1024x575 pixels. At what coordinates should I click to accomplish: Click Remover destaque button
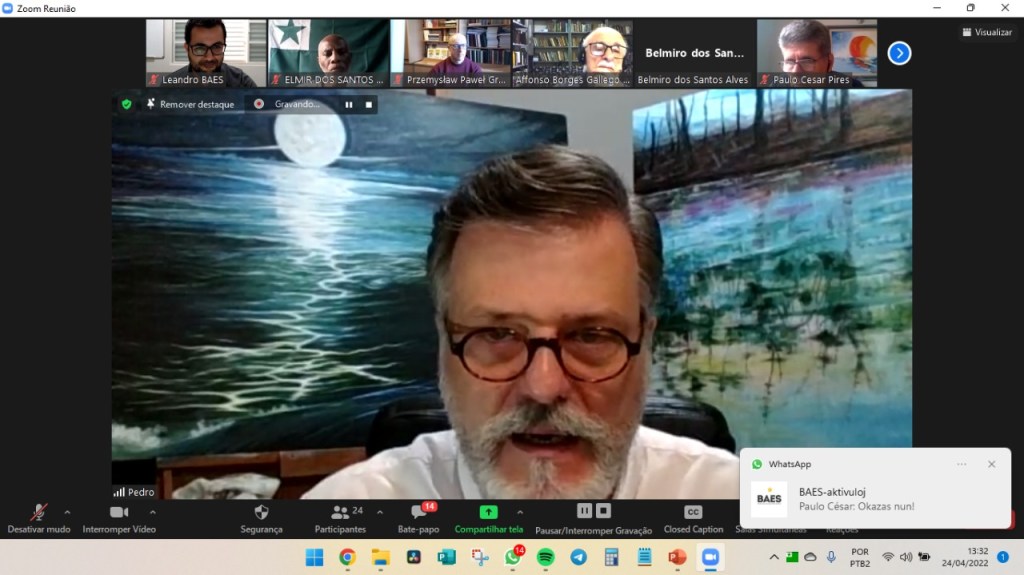point(190,104)
